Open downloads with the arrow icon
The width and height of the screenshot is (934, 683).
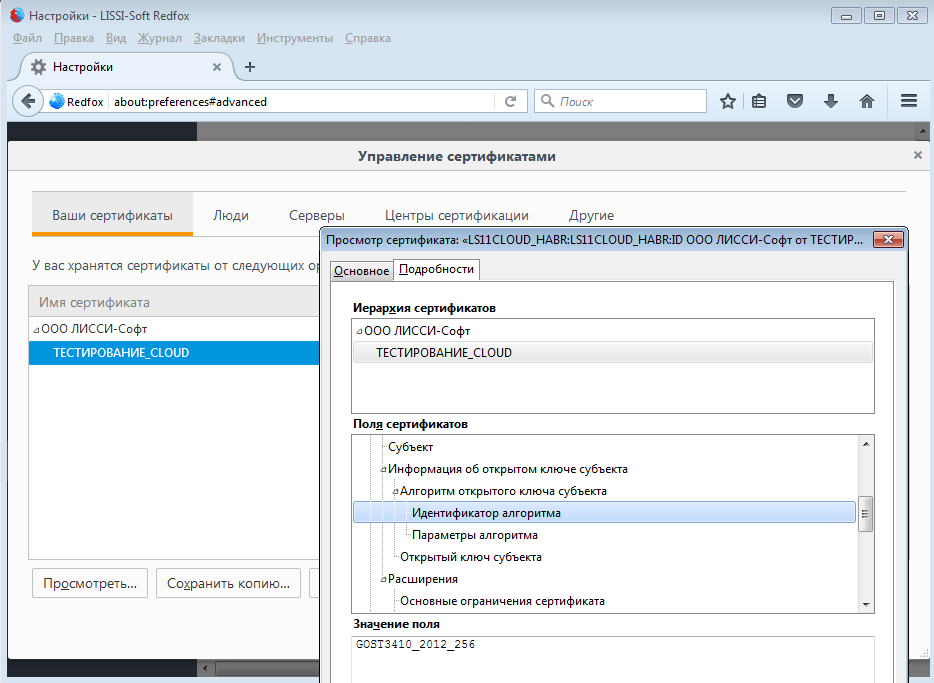pos(830,101)
